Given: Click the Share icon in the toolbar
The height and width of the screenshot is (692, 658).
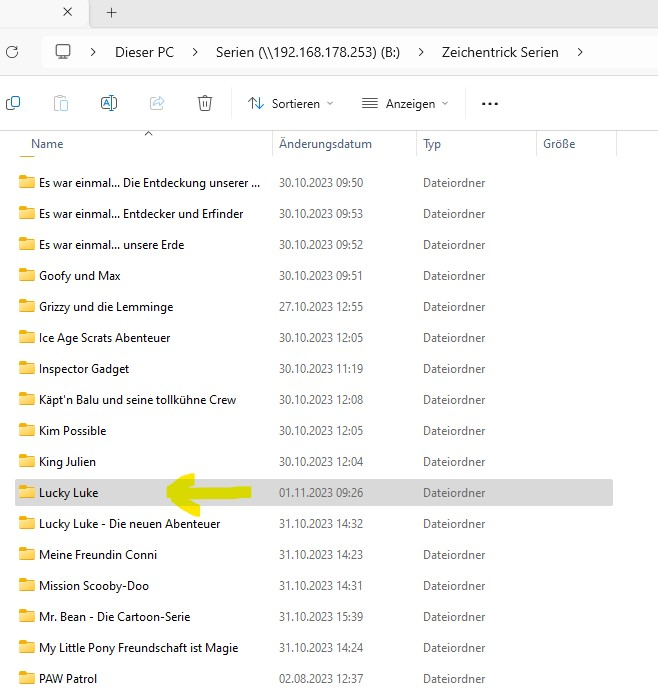Looking at the screenshot, I should pos(157,103).
